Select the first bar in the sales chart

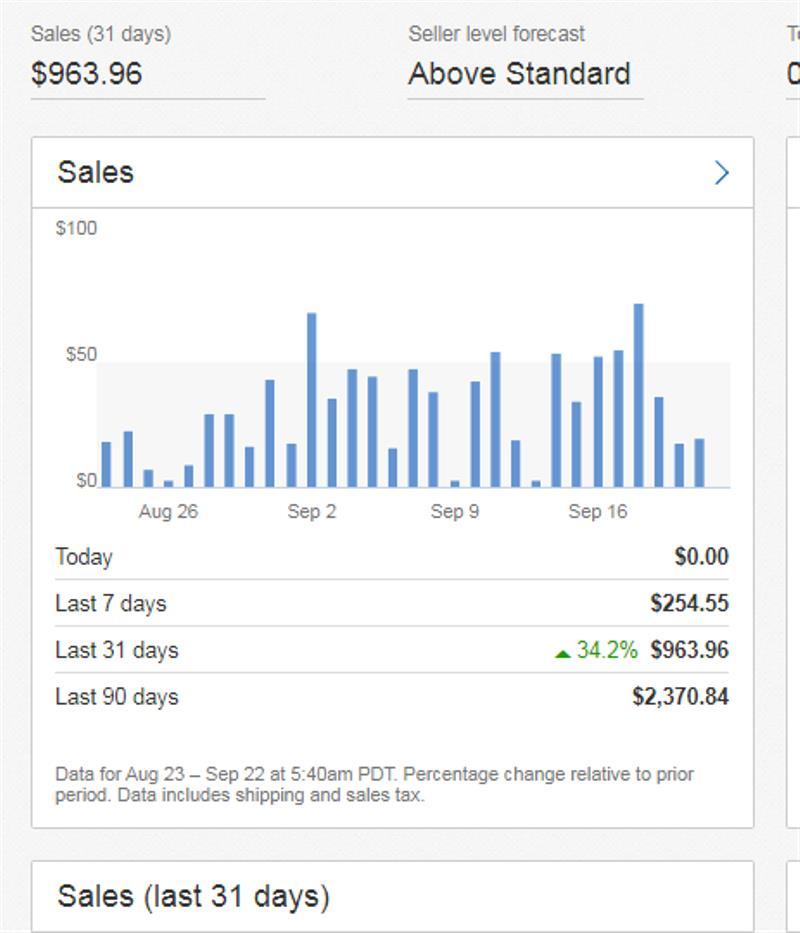(105, 463)
